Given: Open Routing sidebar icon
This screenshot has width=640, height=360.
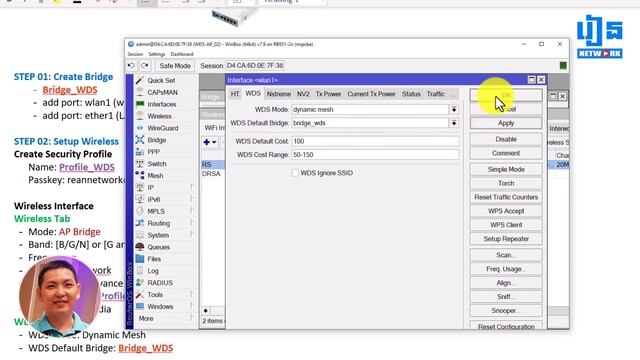Looking at the screenshot, I should tap(140, 223).
